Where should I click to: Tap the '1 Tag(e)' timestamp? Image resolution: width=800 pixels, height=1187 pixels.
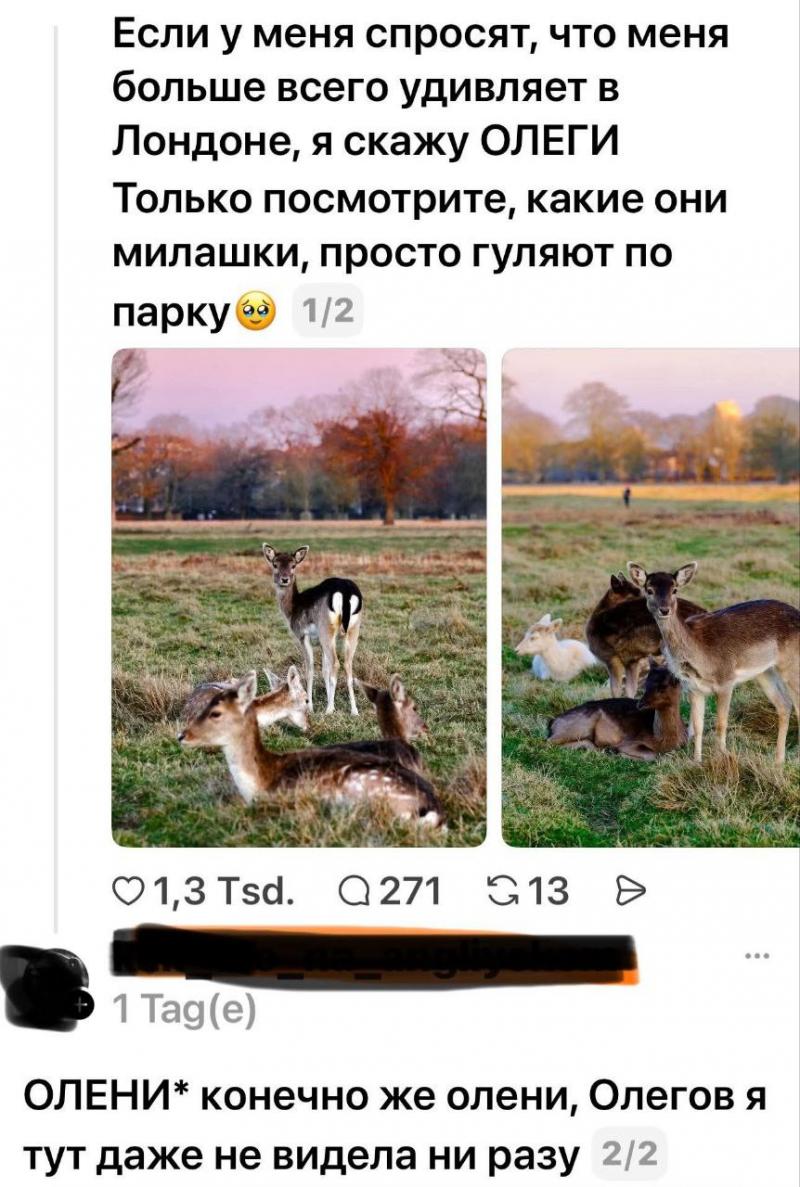[x=184, y=1009]
